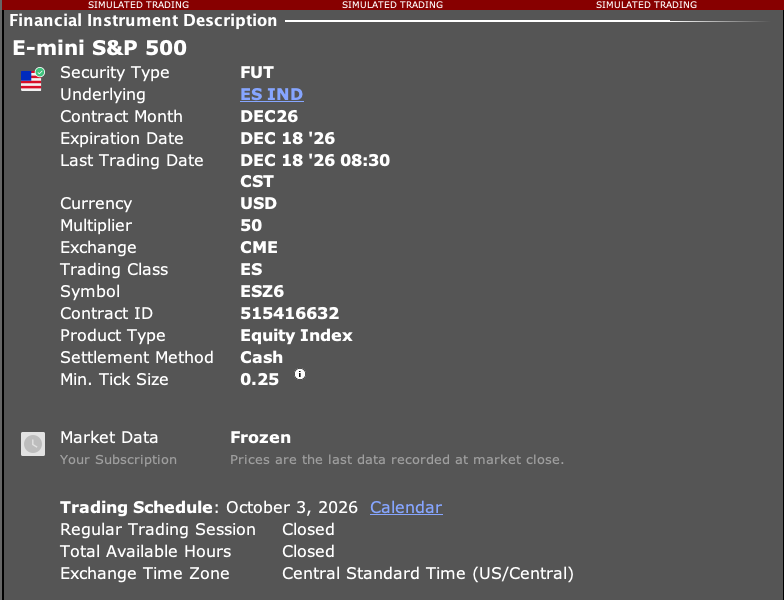Click the CST time zone text
Screen dimensions: 784x600
[257, 182]
